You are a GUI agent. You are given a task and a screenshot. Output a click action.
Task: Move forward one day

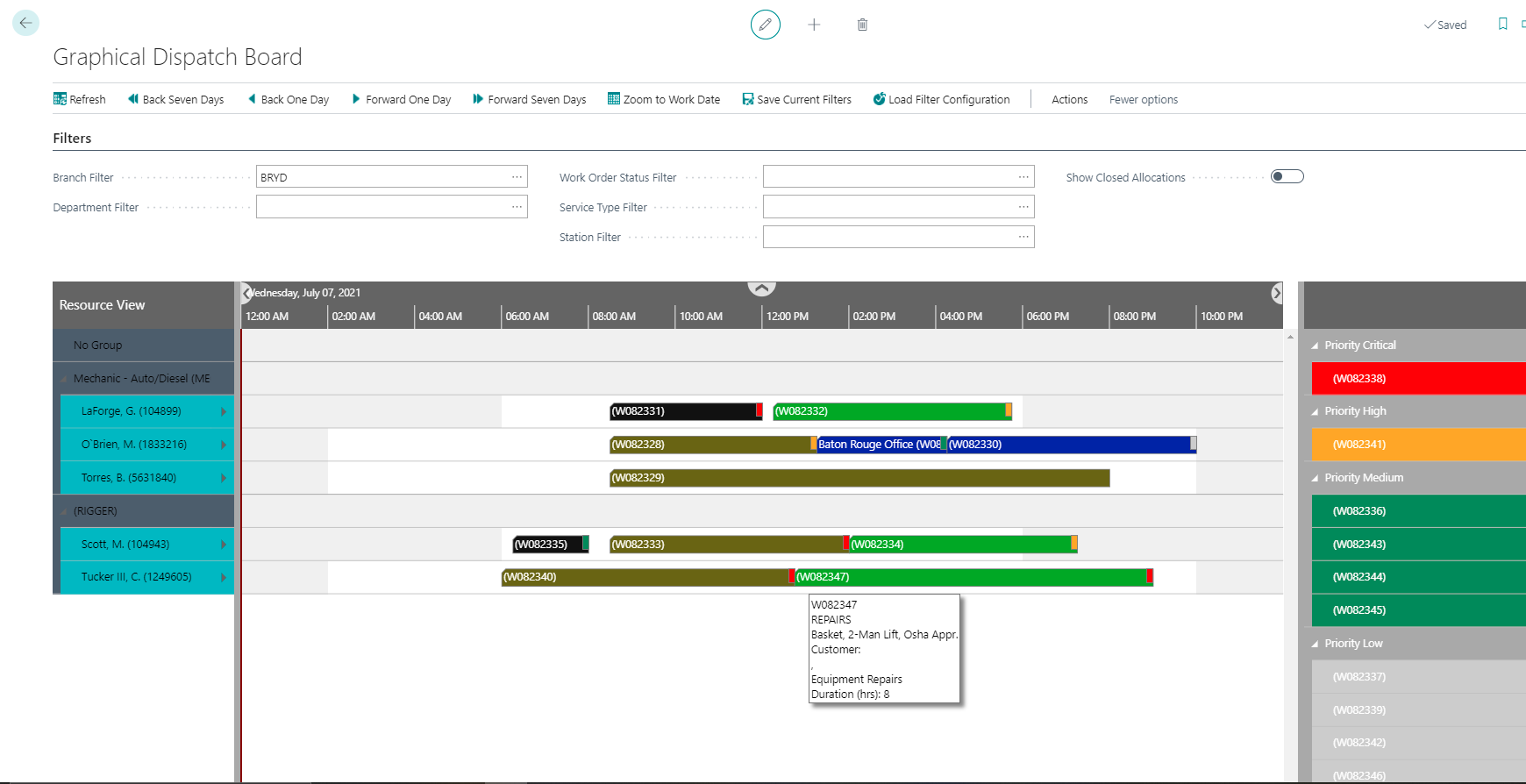pos(401,99)
